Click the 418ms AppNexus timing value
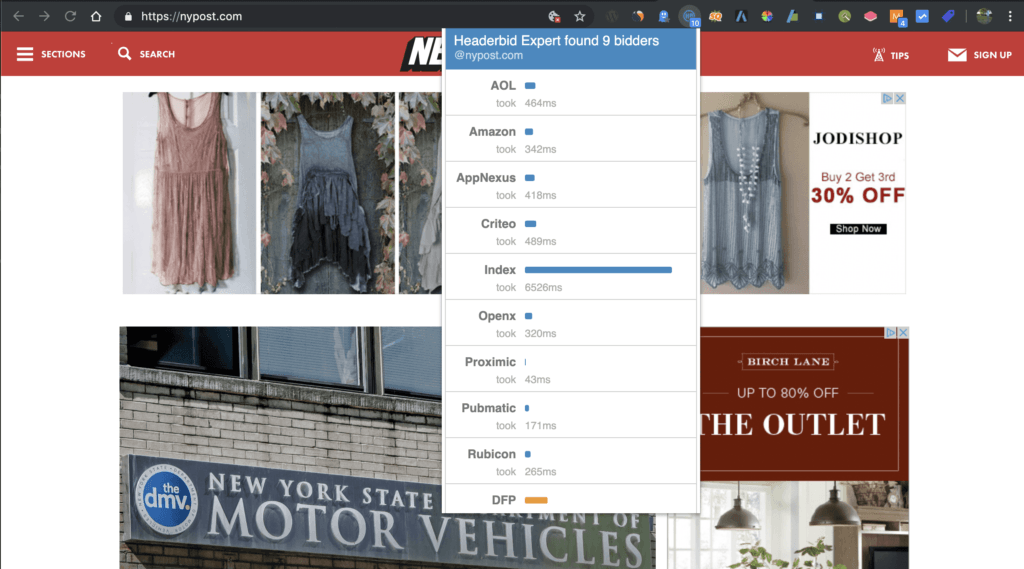The image size is (1024, 569). tap(541, 195)
